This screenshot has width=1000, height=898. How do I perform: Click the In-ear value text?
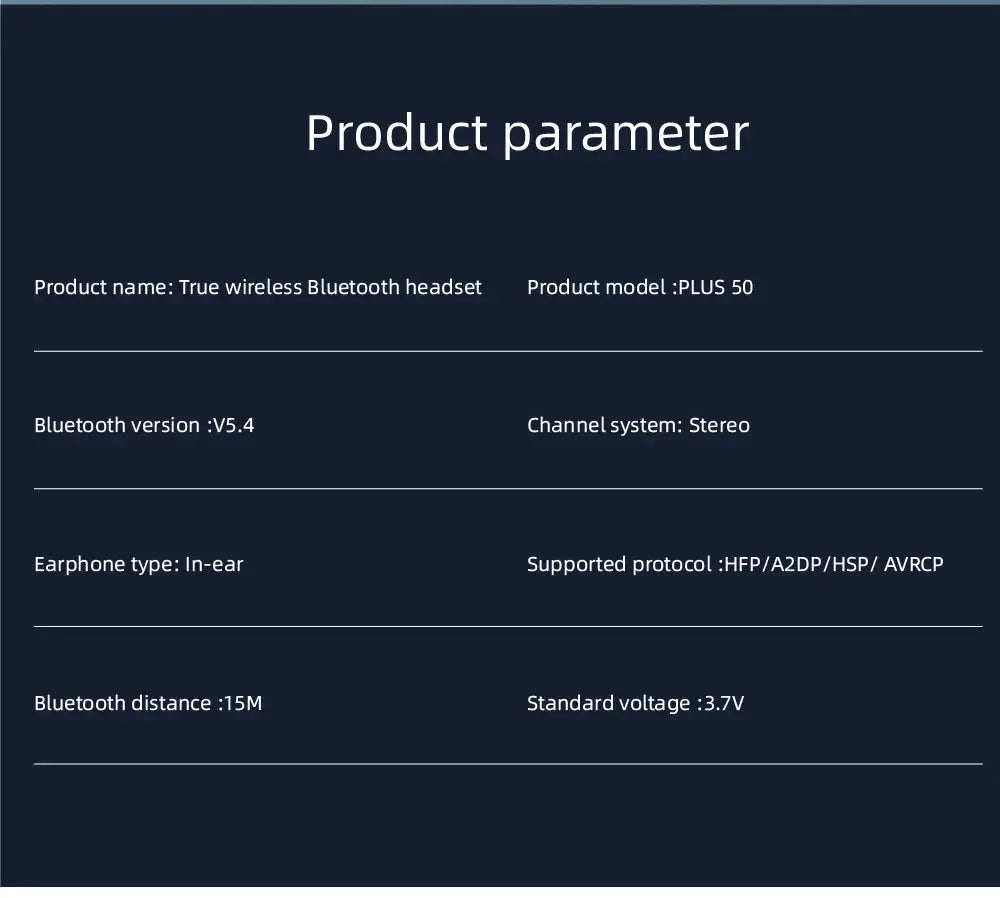point(214,564)
